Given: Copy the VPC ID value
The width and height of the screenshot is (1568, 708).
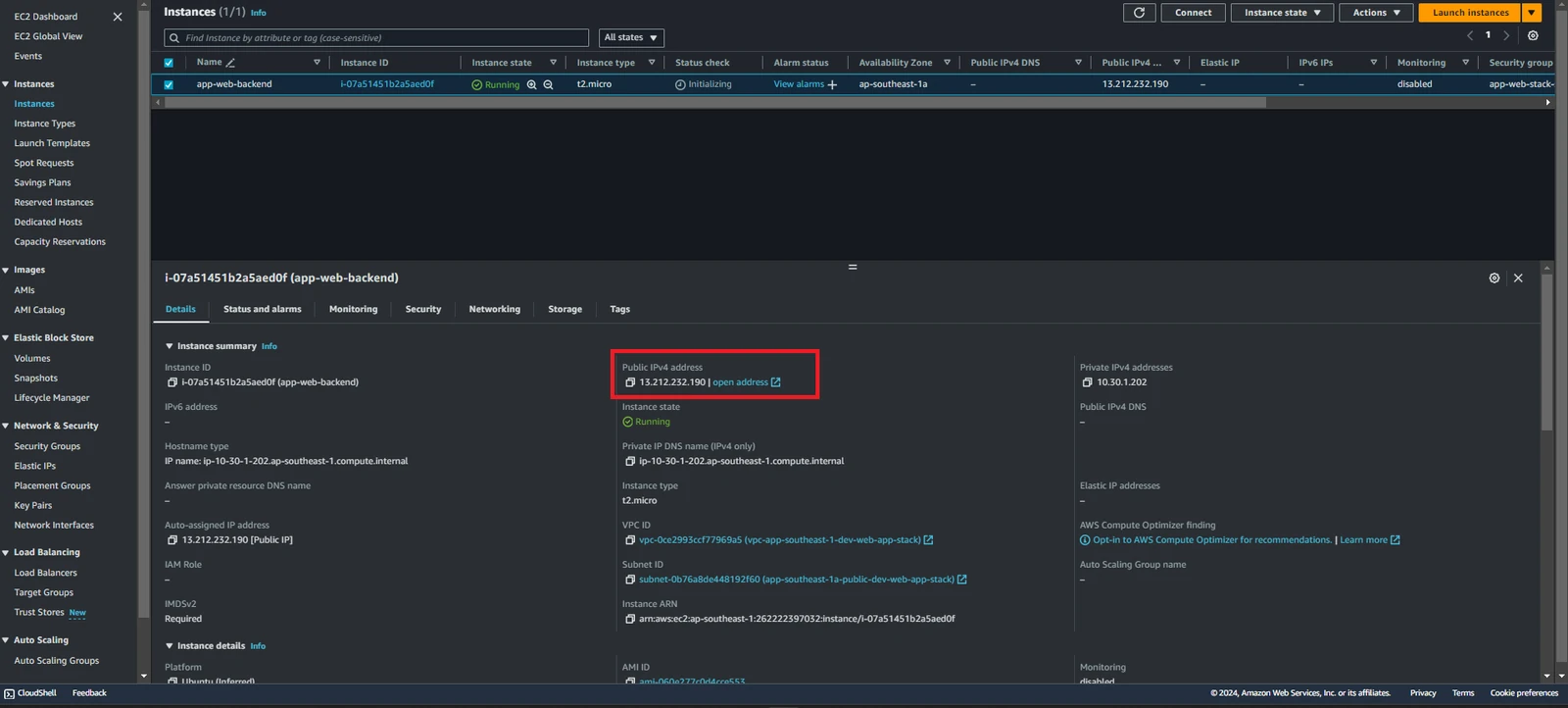Looking at the screenshot, I should click(x=630, y=540).
